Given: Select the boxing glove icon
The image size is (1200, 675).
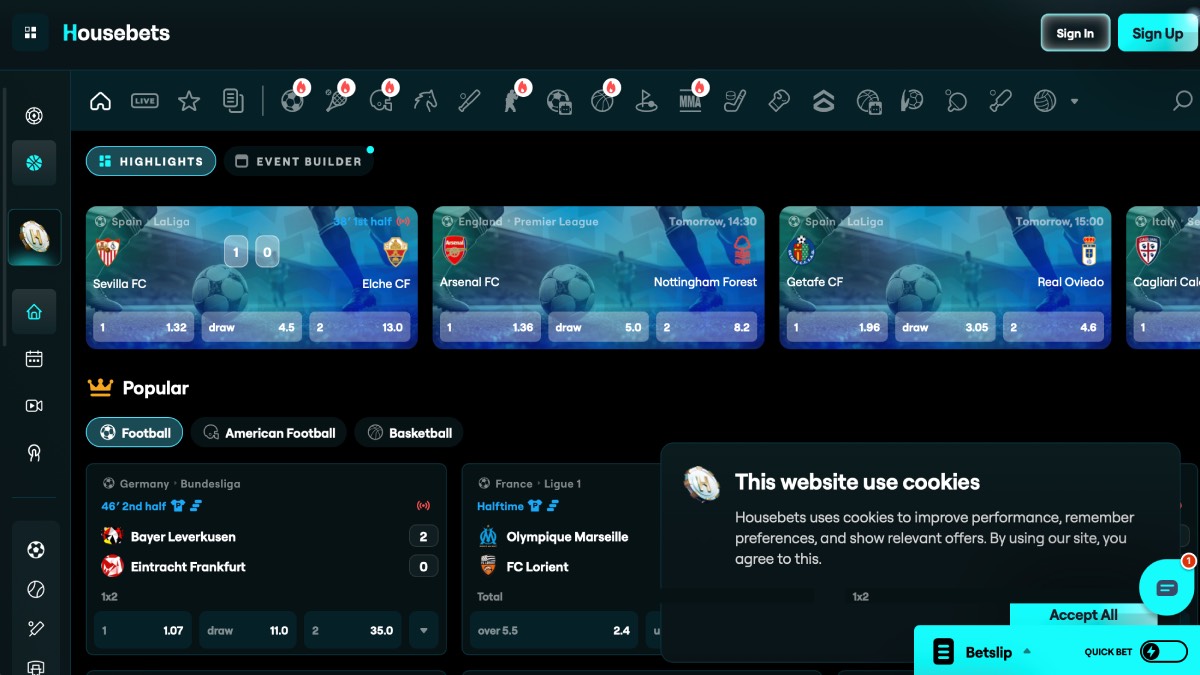Looking at the screenshot, I should coord(779,101).
